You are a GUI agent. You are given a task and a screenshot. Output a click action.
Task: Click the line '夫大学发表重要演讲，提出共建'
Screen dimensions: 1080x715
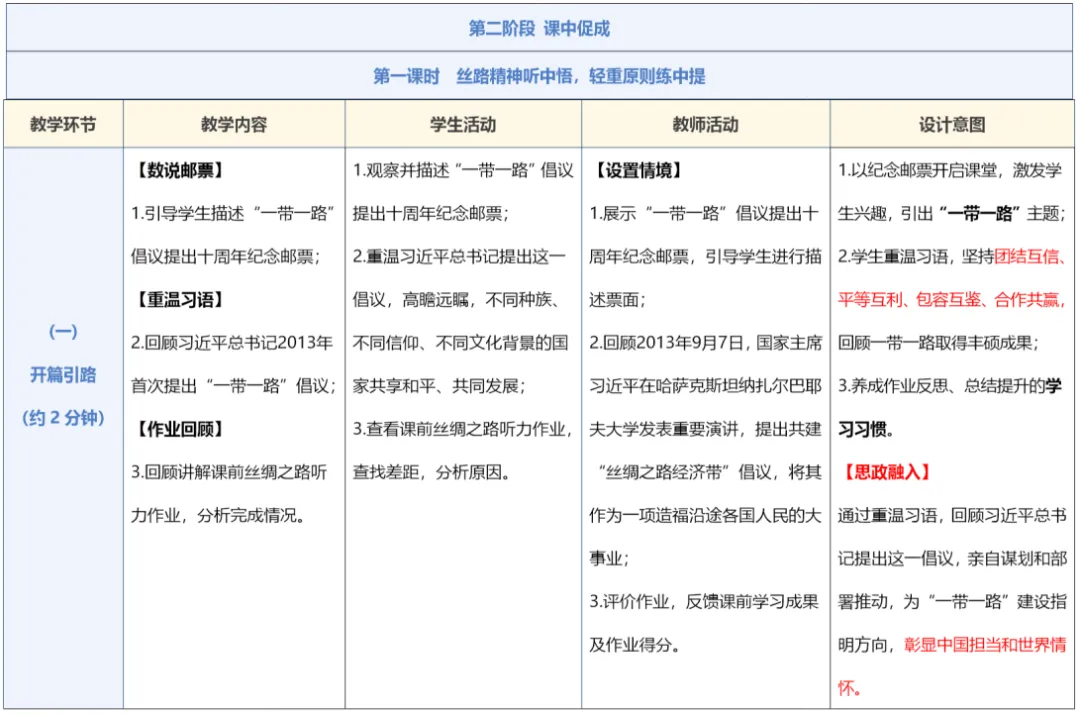click(x=705, y=429)
